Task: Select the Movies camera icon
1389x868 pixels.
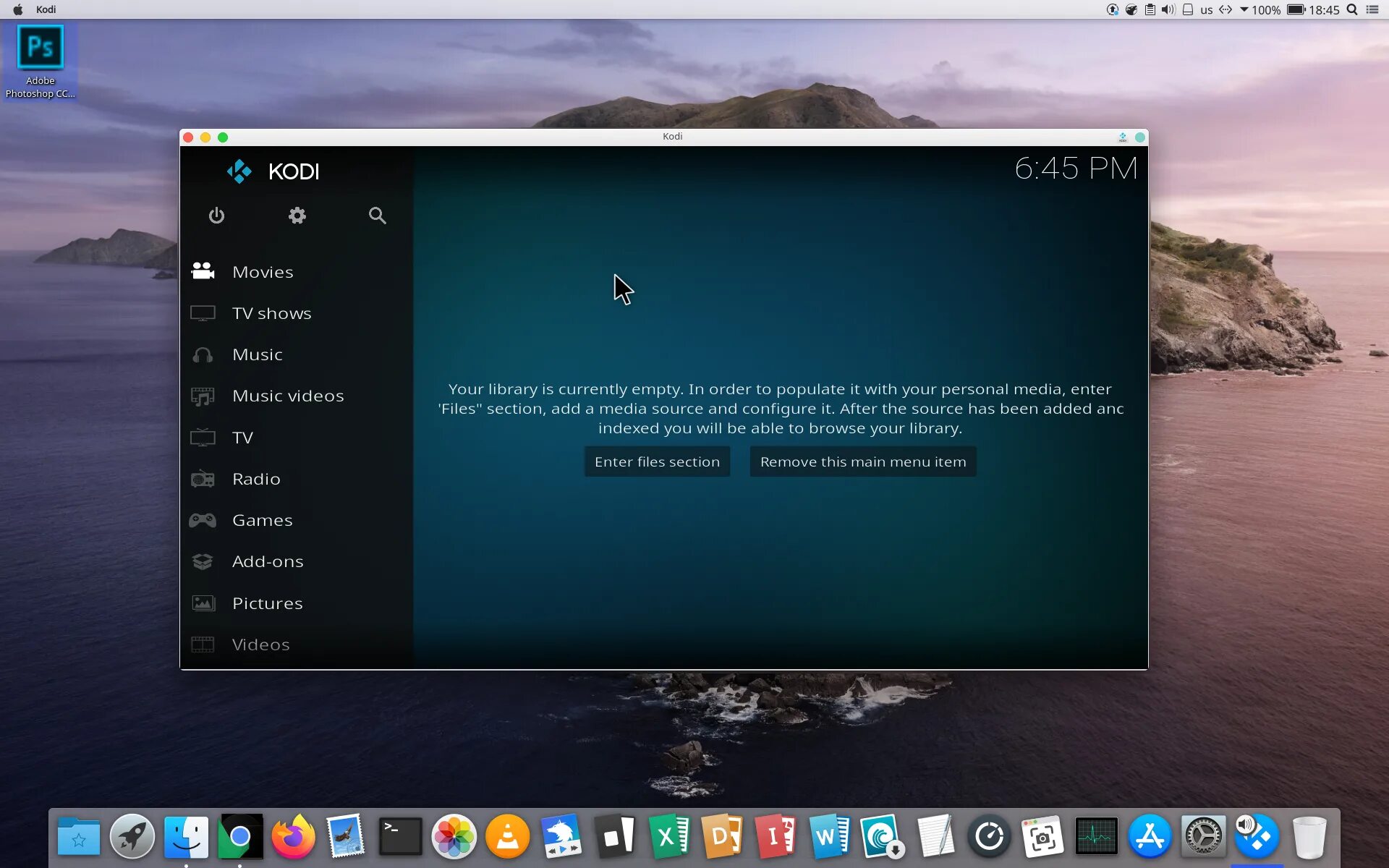Action: click(203, 271)
